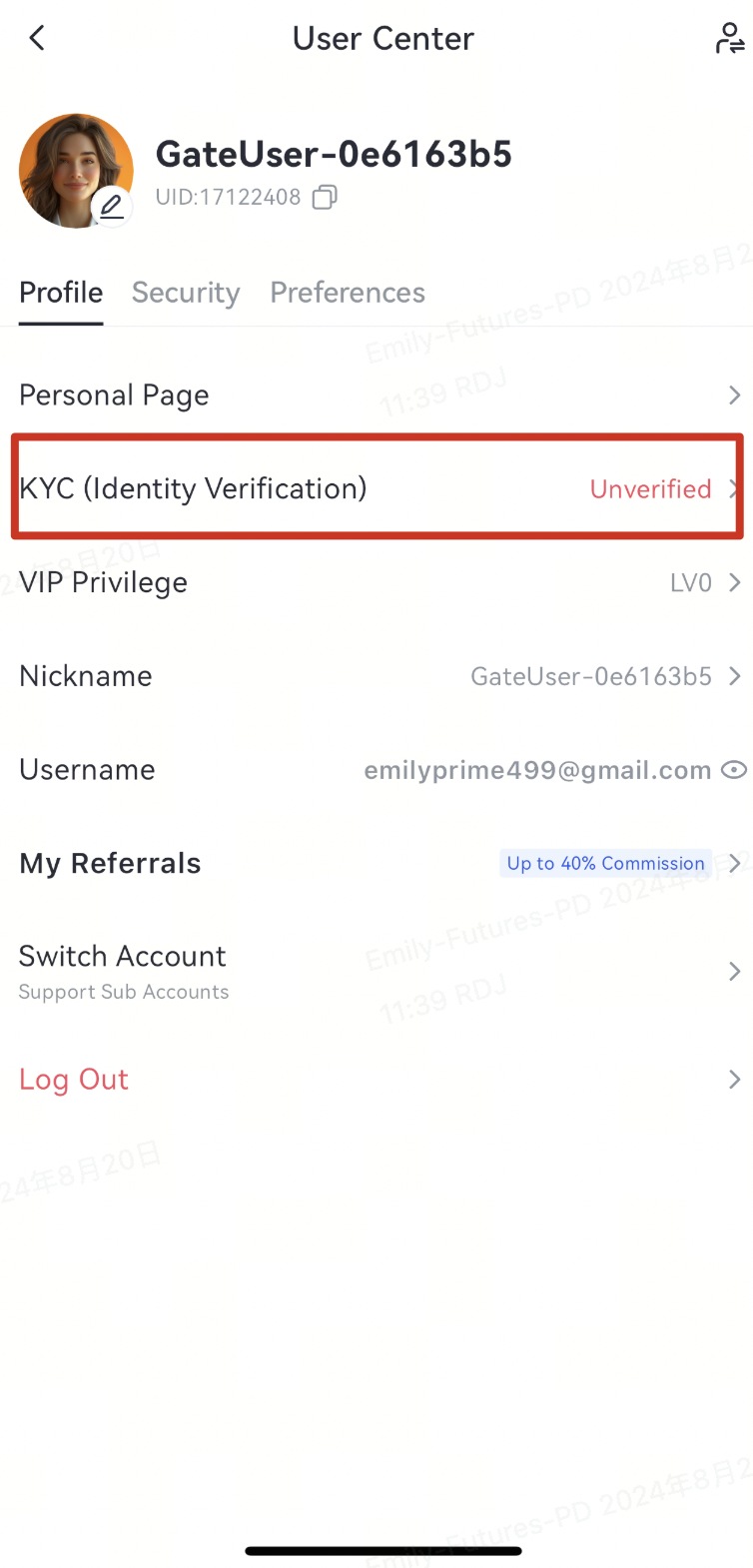
Task: Copy the UID with copy icon
Action: [x=325, y=197]
